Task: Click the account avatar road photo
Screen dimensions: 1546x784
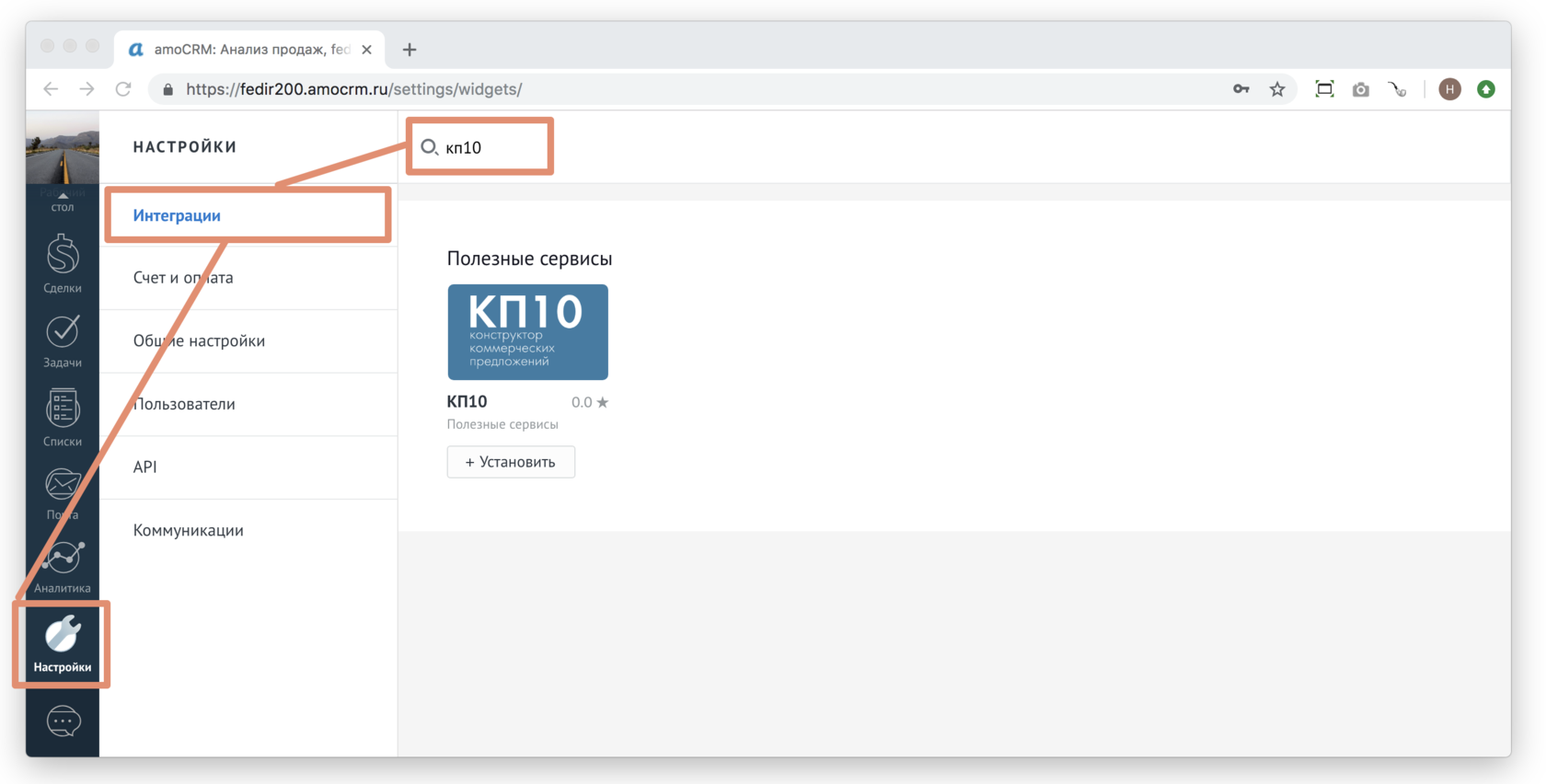Action: (x=63, y=149)
